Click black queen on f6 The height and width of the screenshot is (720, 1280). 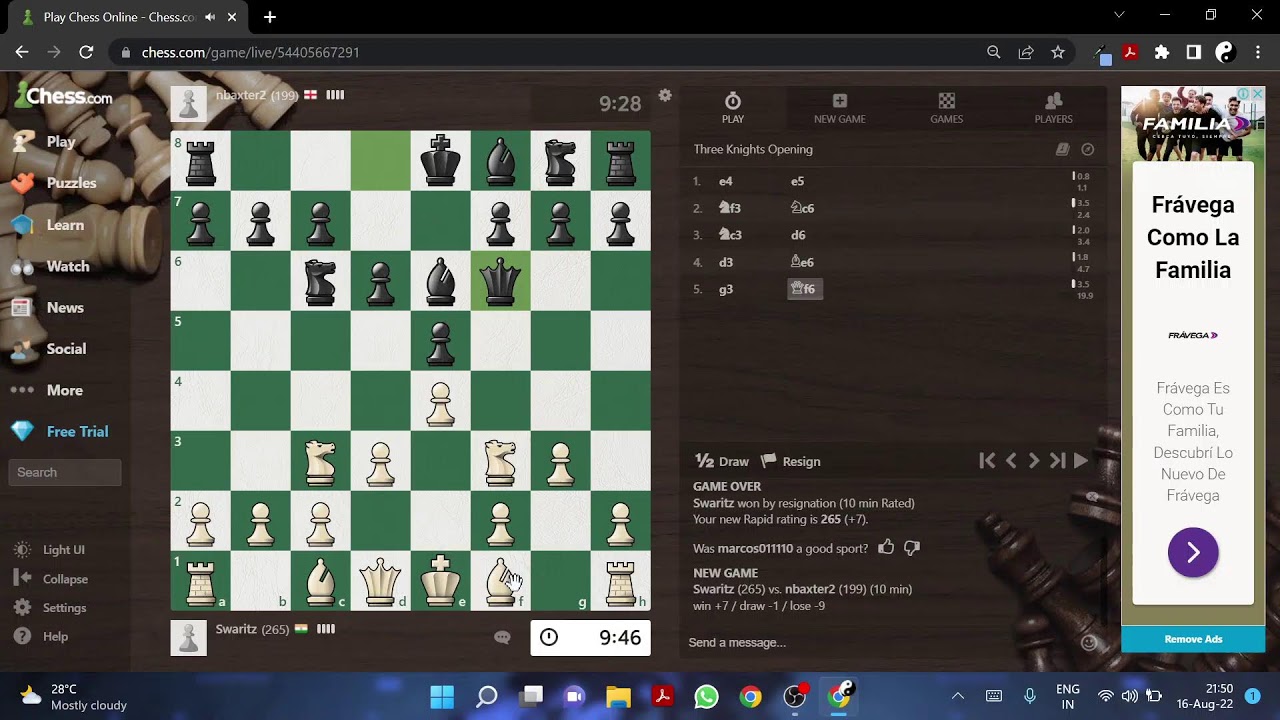point(500,281)
